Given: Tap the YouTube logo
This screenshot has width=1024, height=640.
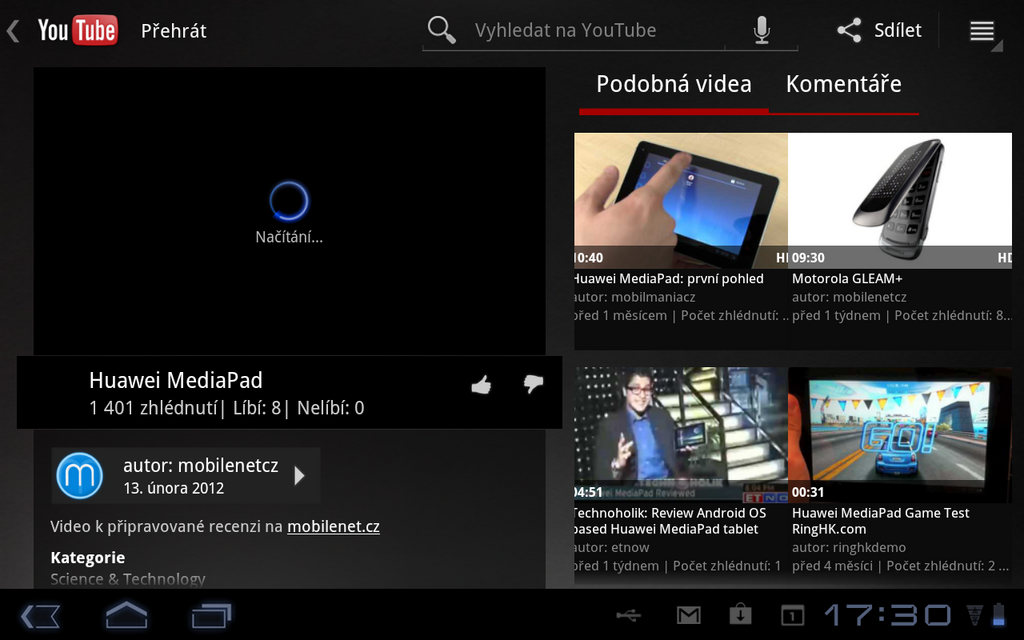Looking at the screenshot, I should [x=77, y=30].
